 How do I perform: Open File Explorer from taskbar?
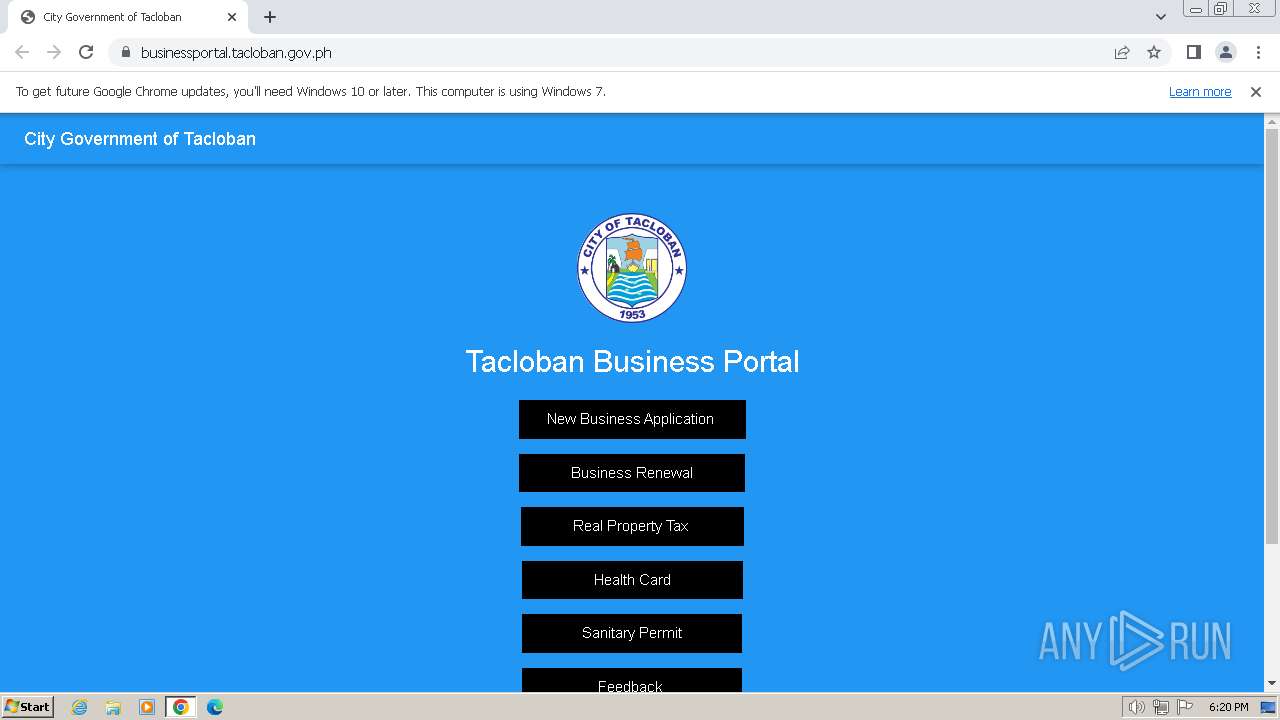click(x=113, y=707)
